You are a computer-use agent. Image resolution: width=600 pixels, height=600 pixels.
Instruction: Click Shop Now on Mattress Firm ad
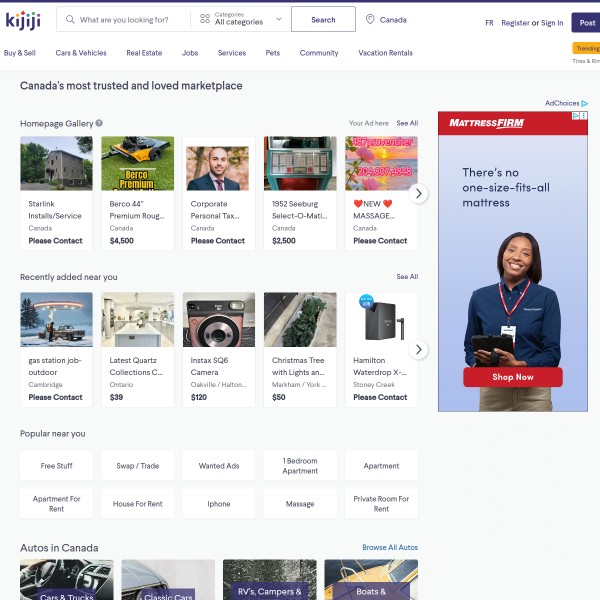[513, 377]
